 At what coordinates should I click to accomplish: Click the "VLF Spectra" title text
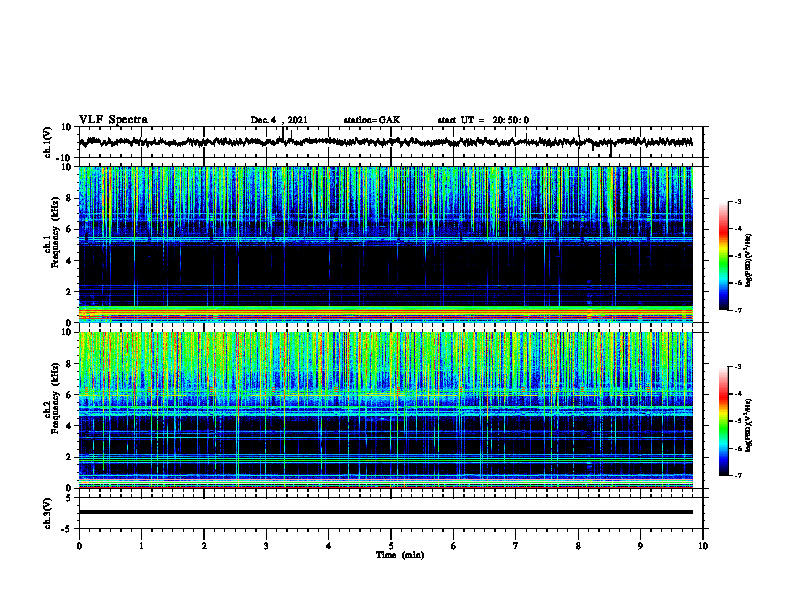pos(113,120)
